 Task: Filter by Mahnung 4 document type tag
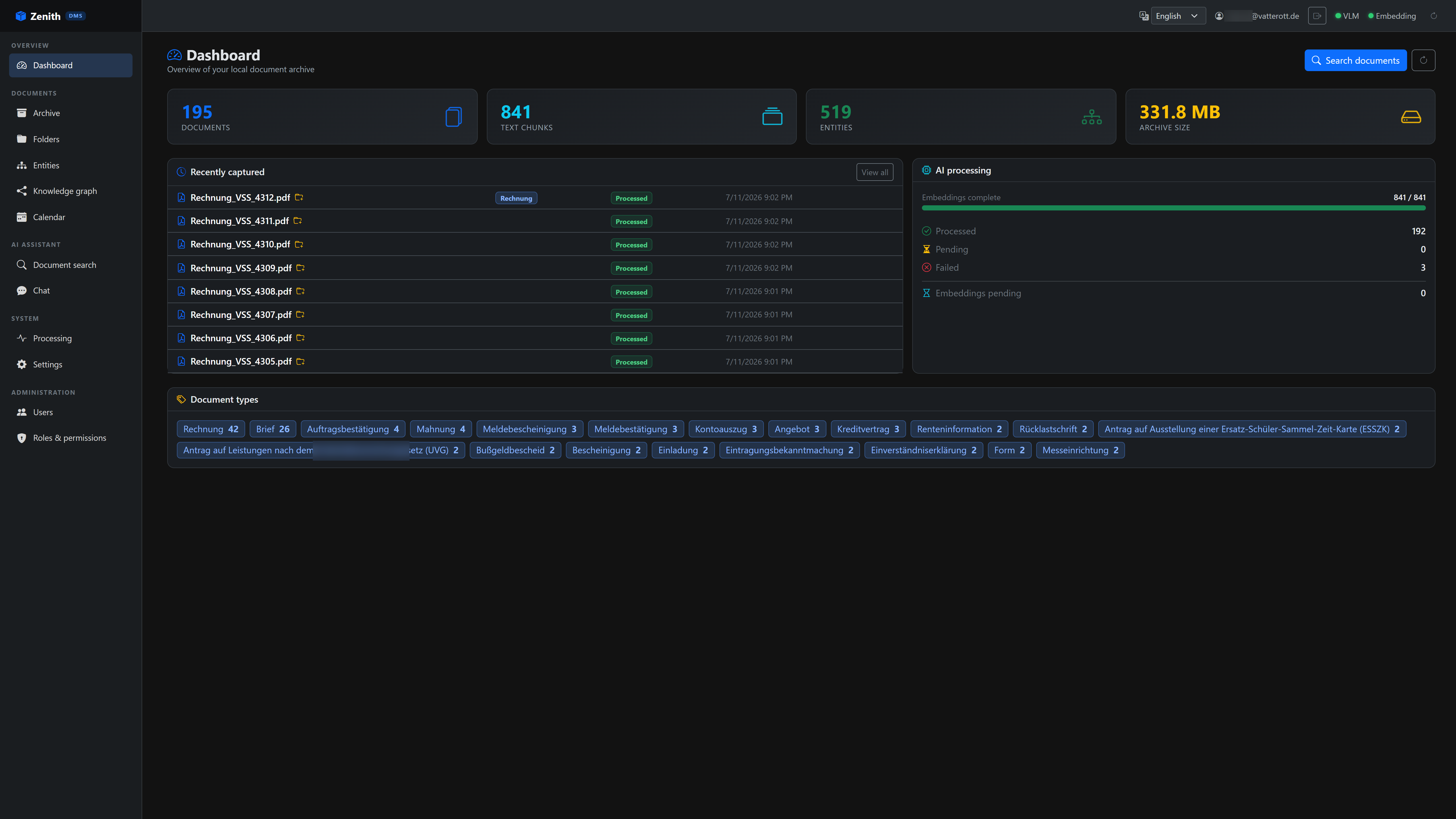point(441,429)
